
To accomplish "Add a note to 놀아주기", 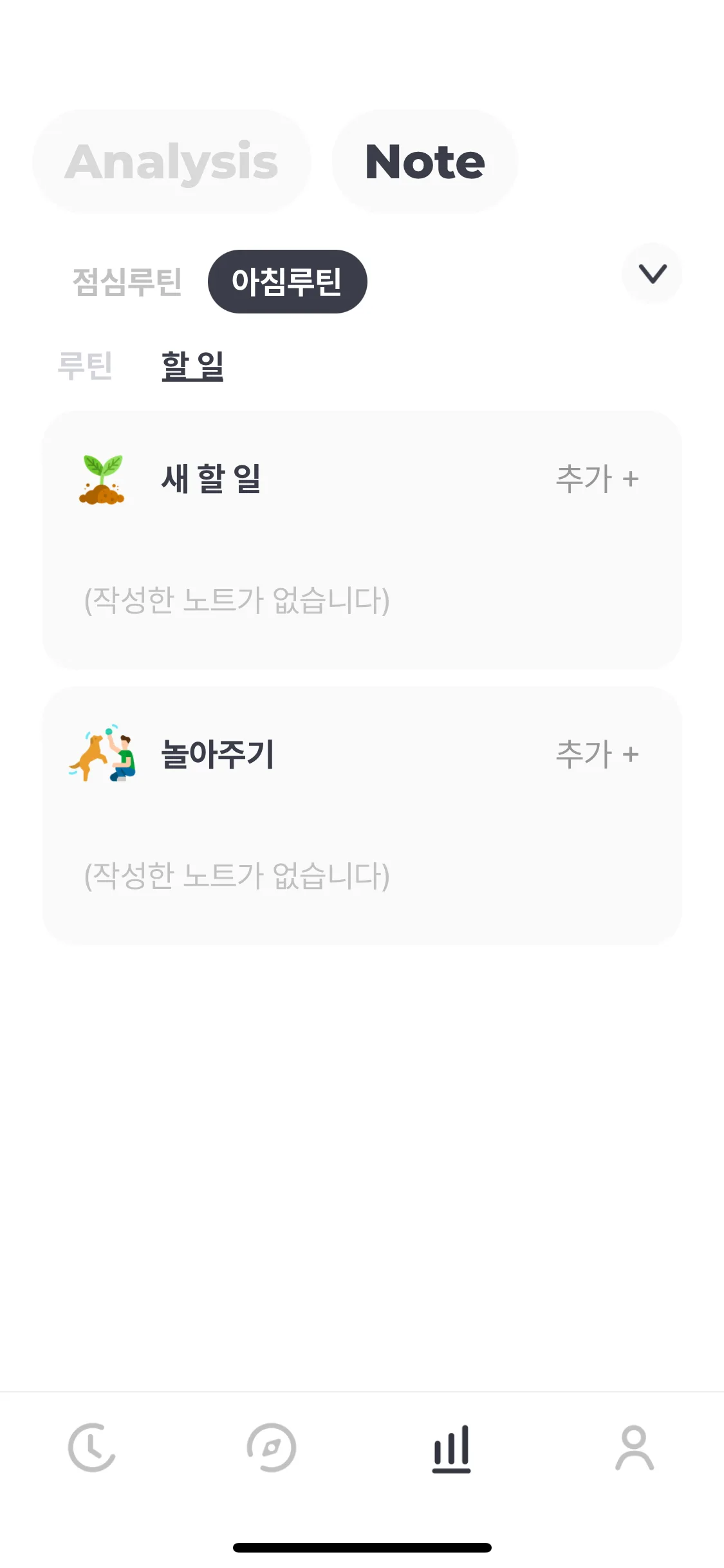I will pos(597,754).
